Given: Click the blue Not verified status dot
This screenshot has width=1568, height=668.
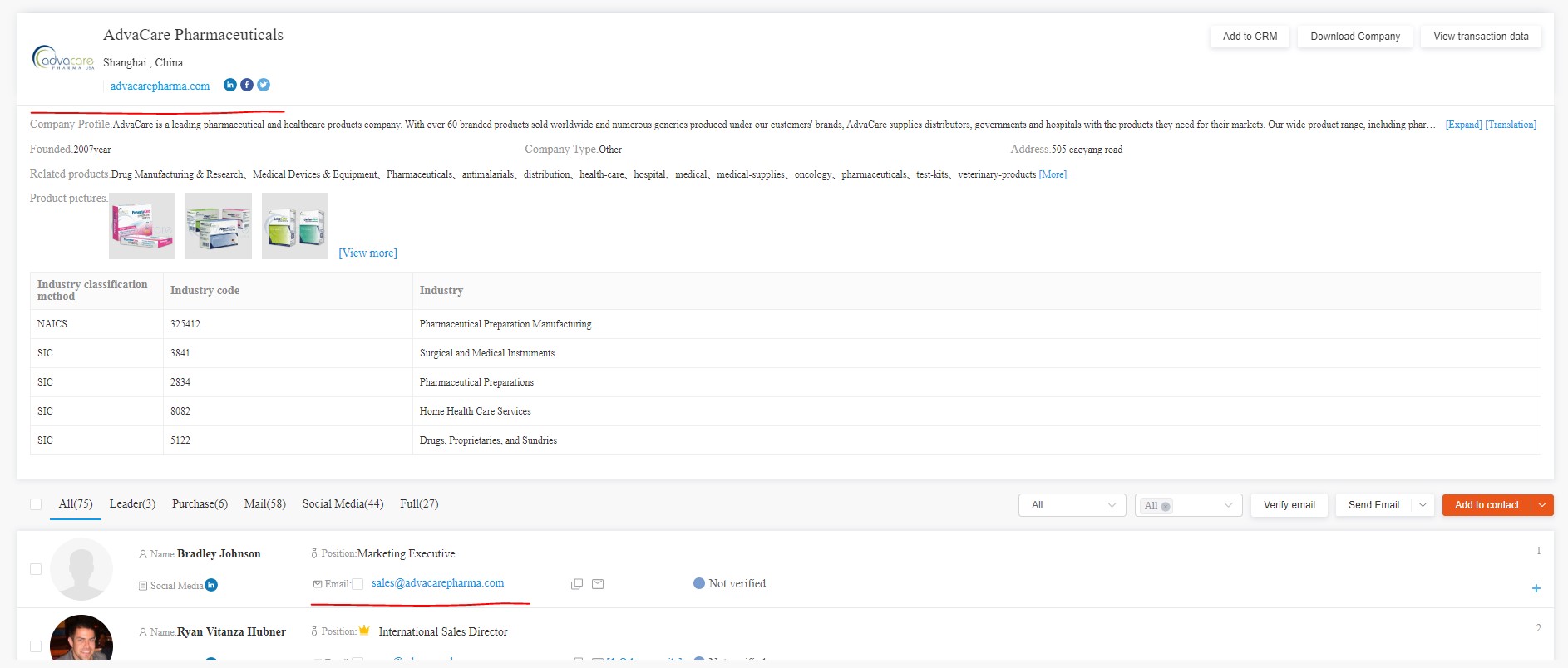Looking at the screenshot, I should point(699,583).
